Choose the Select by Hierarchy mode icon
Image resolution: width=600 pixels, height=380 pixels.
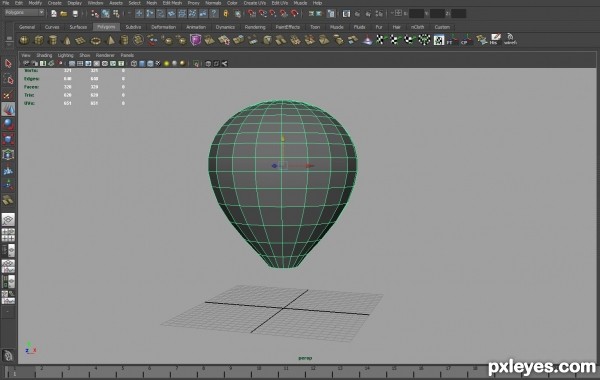click(x=95, y=14)
